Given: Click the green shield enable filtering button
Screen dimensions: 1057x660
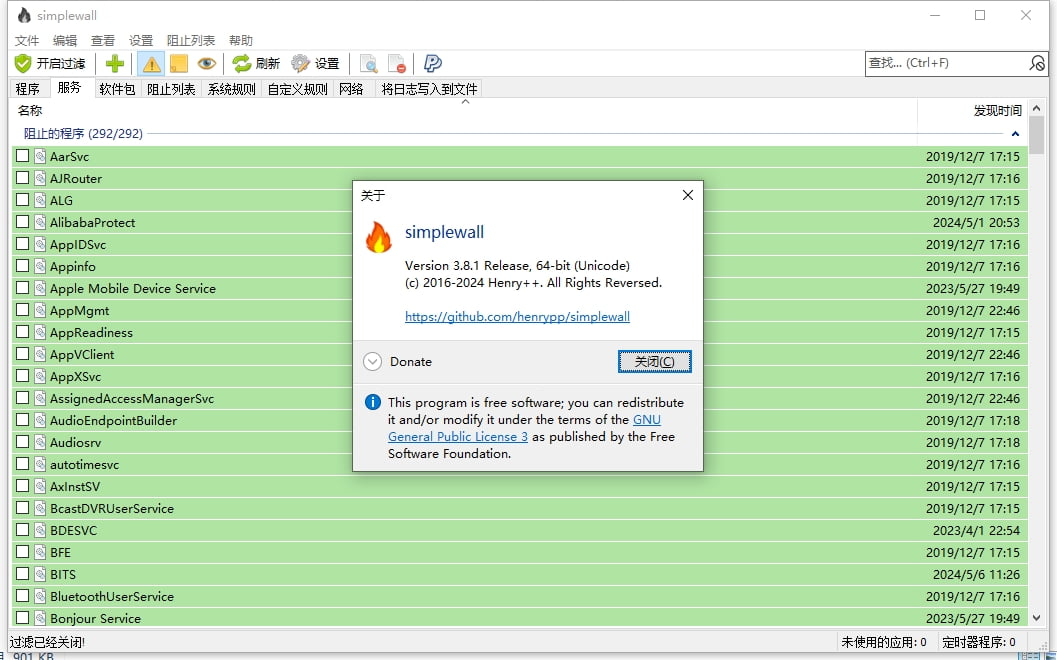Looking at the screenshot, I should (51, 63).
